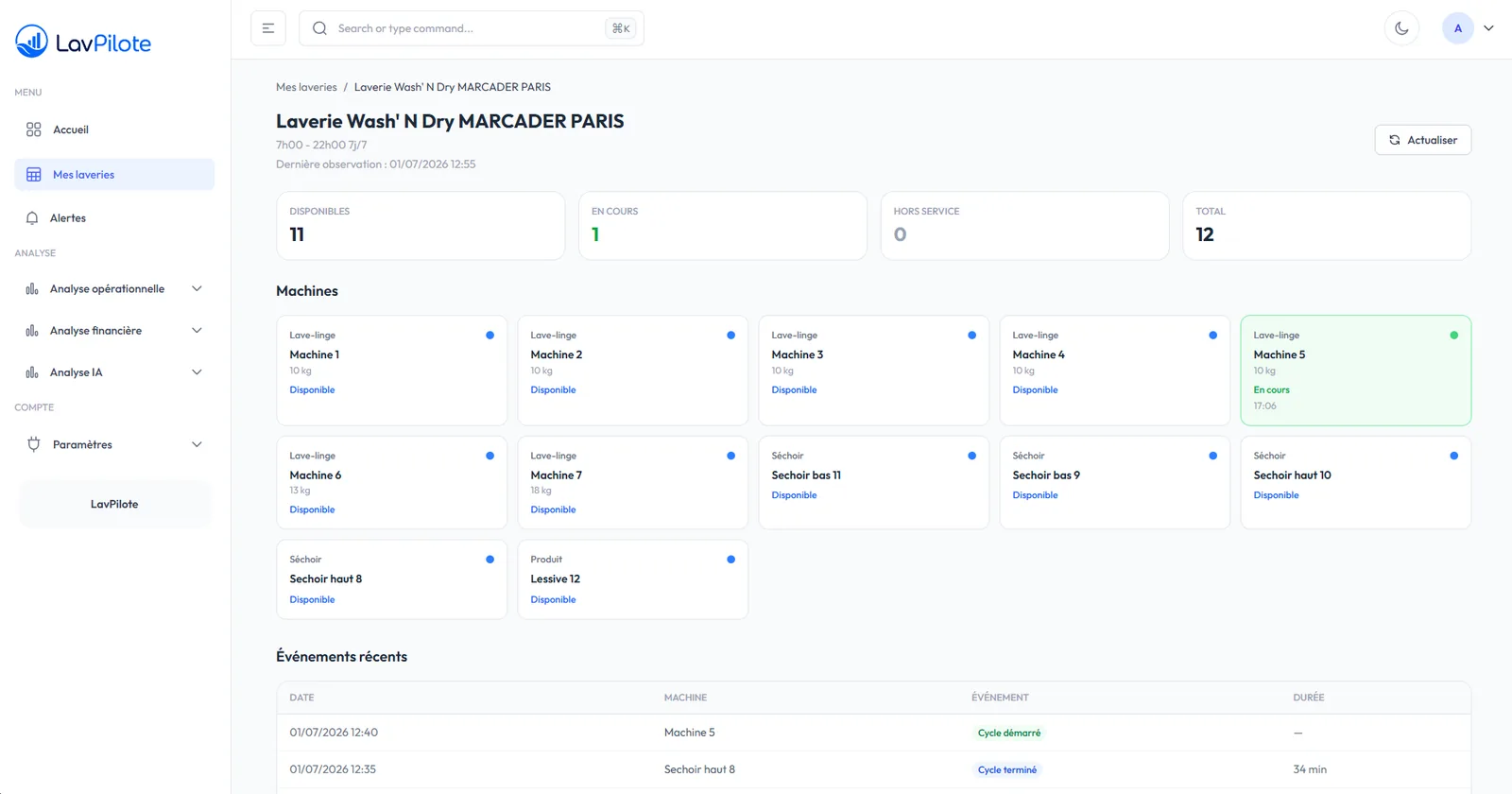Click the En cours stat card
Screen dimensions: 1512x794
(723, 226)
